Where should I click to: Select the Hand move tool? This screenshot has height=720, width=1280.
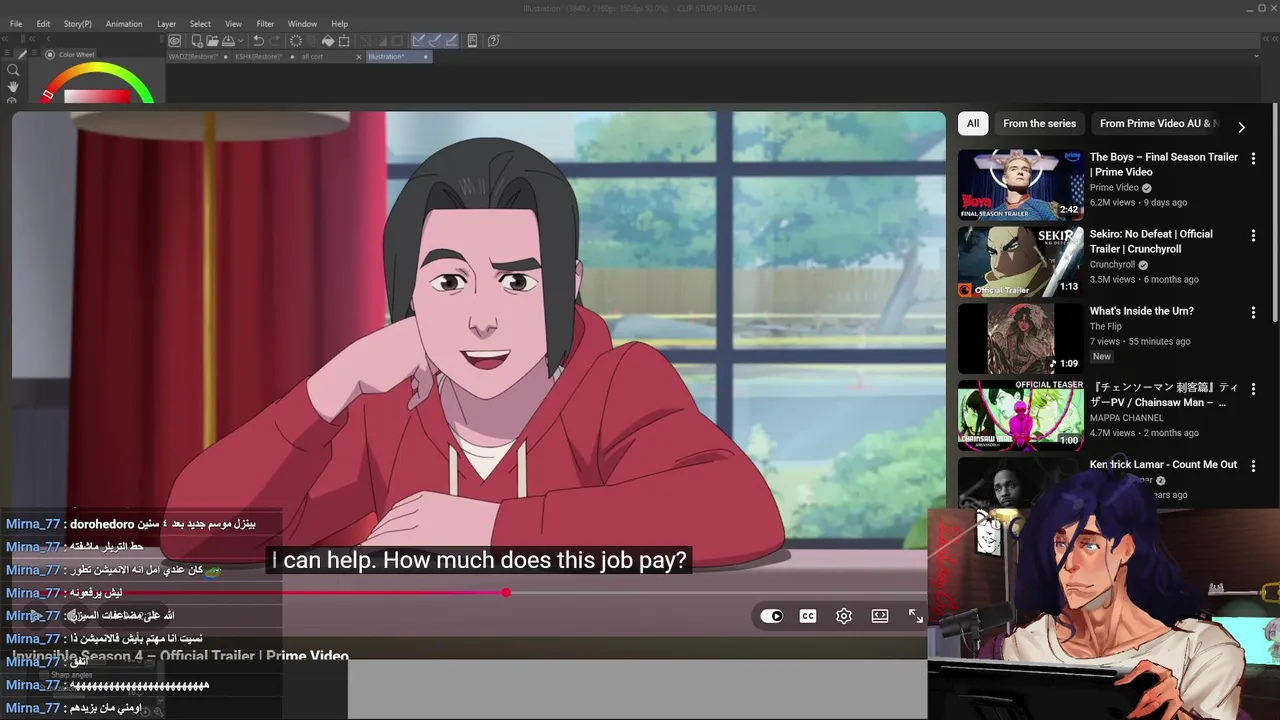tap(13, 87)
